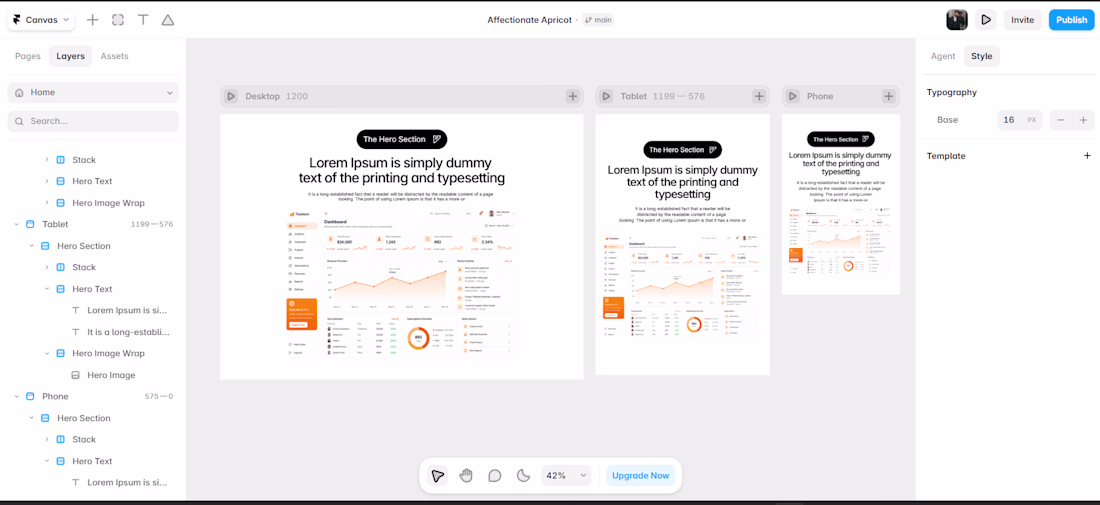This screenshot has height=505, width=1100.
Task: Play the Desktop breakpoint preview
Action: [231, 96]
